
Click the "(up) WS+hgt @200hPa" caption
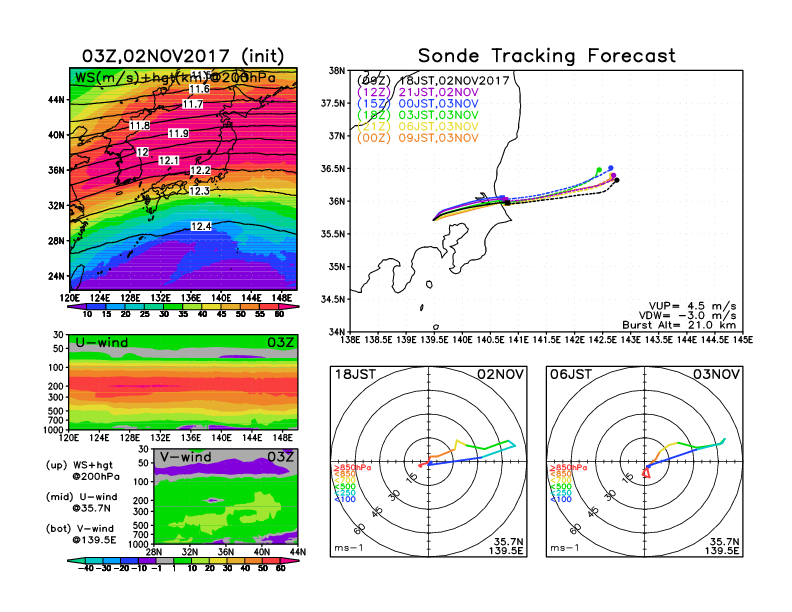coord(82,471)
